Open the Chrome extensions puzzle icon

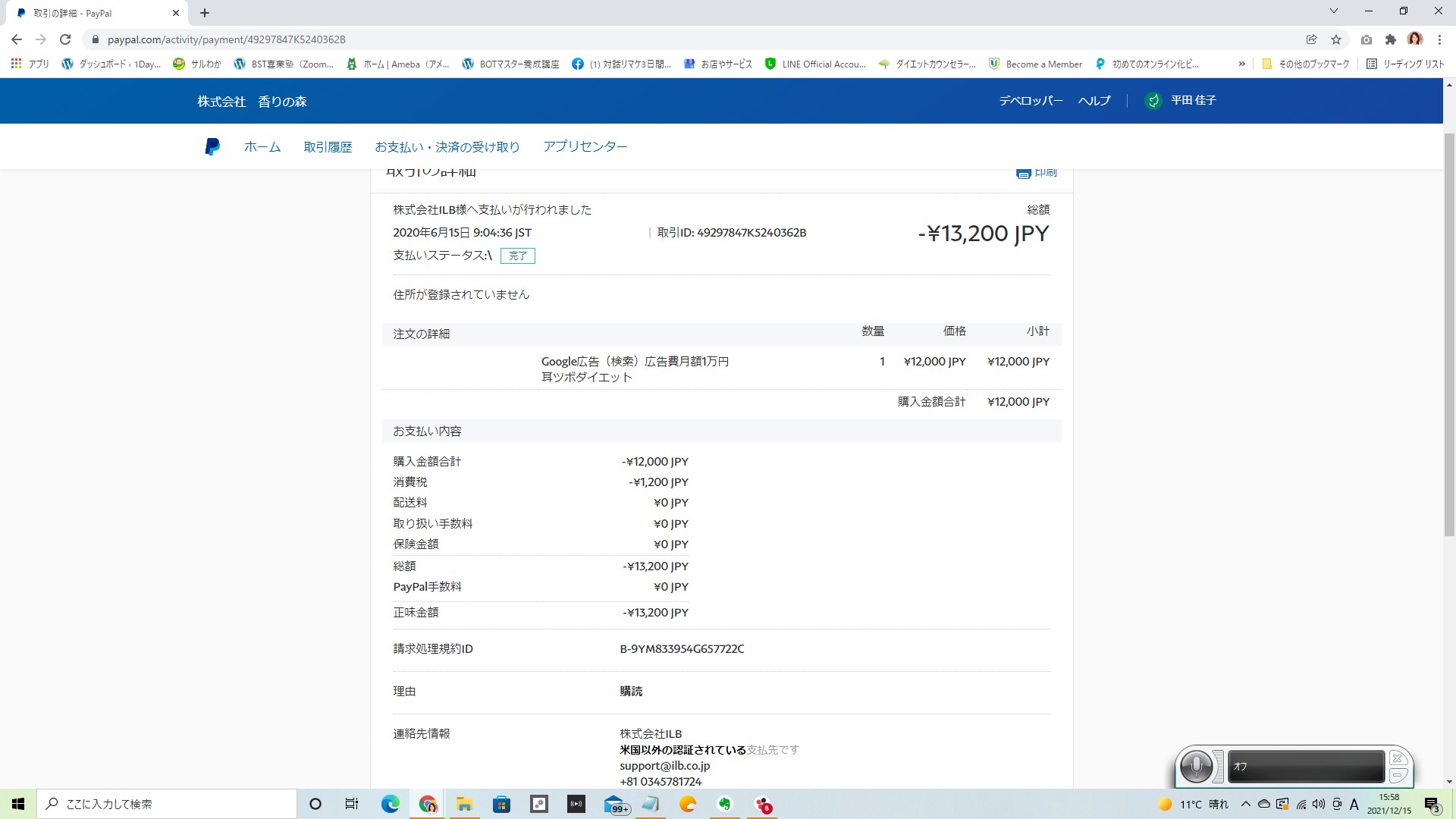[x=1390, y=39]
